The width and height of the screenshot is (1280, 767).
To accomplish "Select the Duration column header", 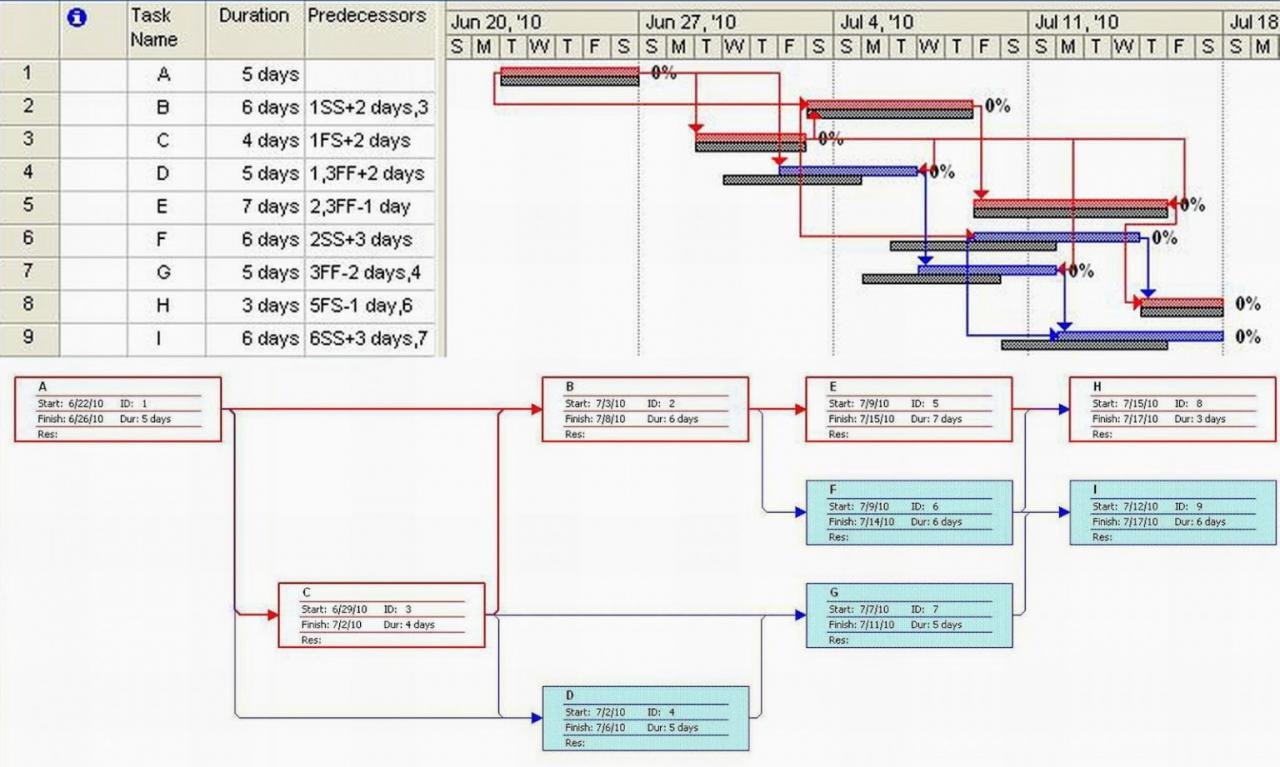I will pyautogui.click(x=255, y=28).
